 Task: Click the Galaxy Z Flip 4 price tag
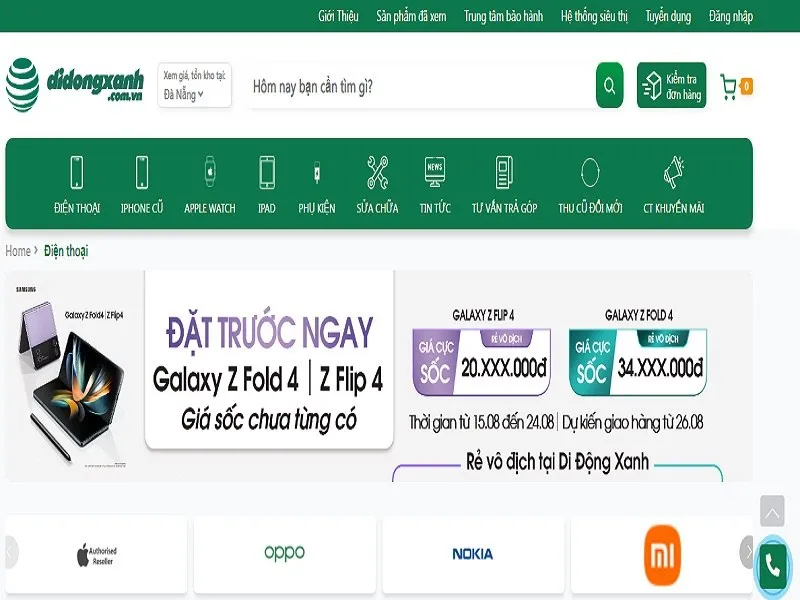[482, 363]
